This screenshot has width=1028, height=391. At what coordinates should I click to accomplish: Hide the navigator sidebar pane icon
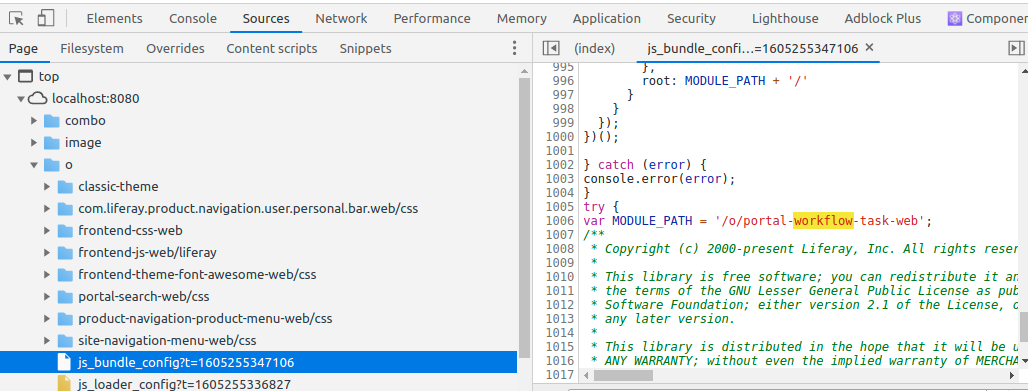point(551,48)
